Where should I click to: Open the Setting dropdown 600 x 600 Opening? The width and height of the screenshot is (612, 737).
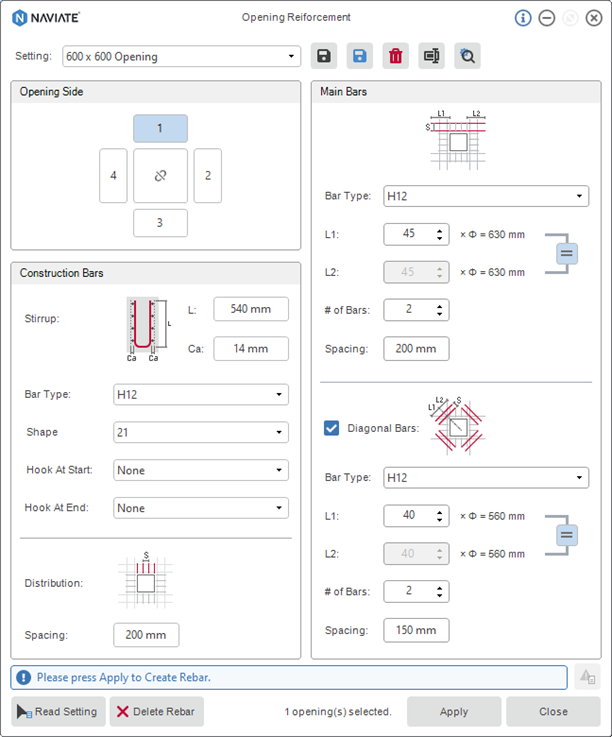181,57
